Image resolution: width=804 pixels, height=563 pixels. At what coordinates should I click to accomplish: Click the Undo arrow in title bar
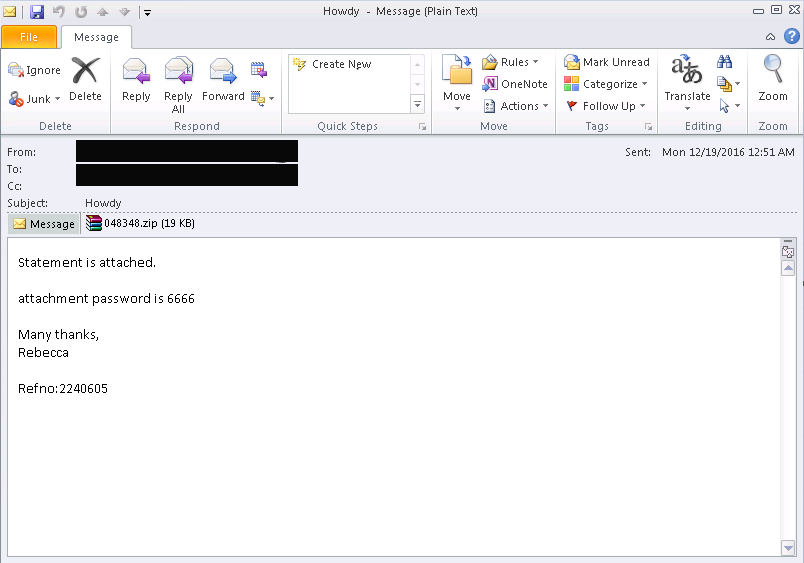click(59, 11)
